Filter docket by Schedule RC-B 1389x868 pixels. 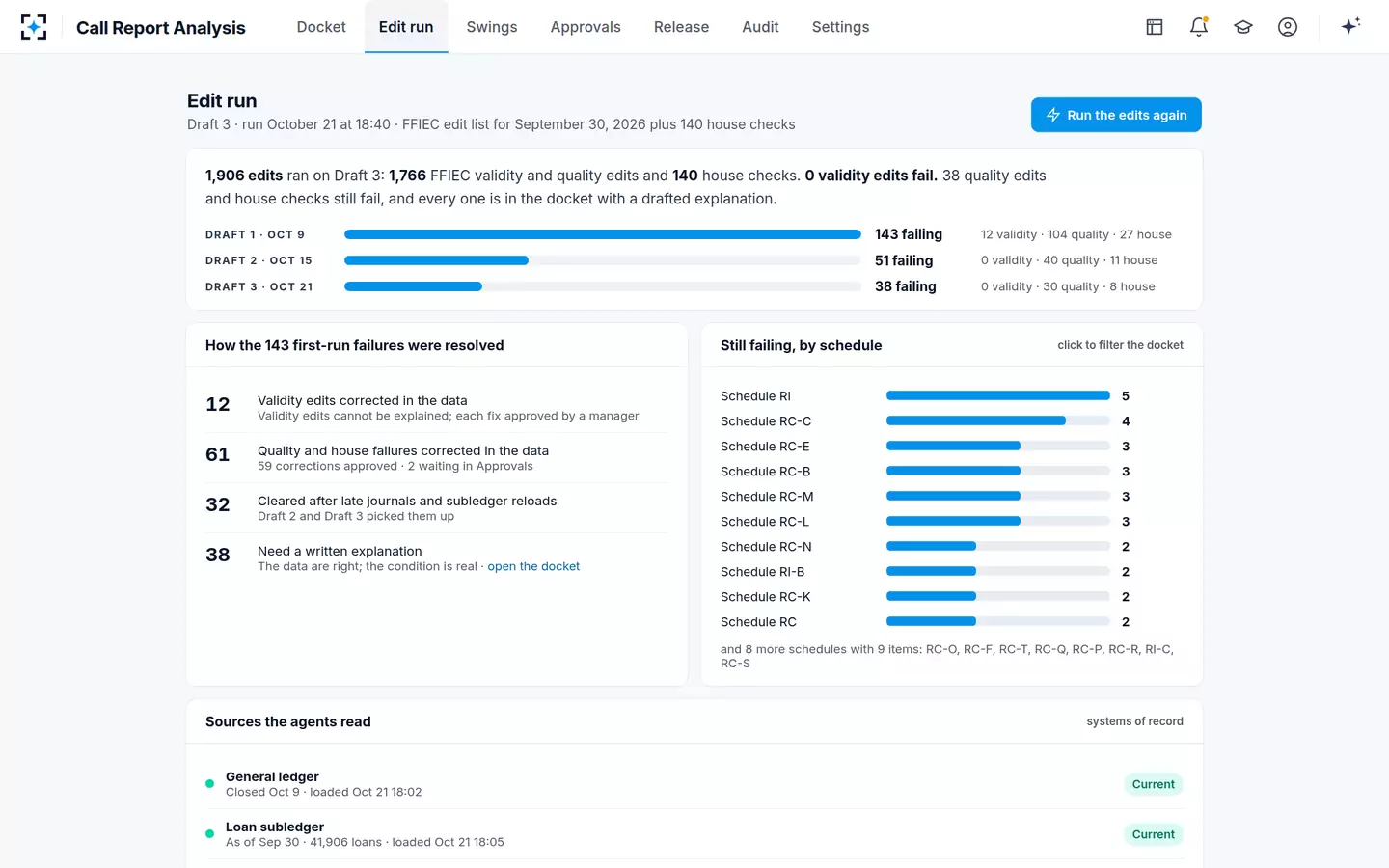(x=951, y=472)
